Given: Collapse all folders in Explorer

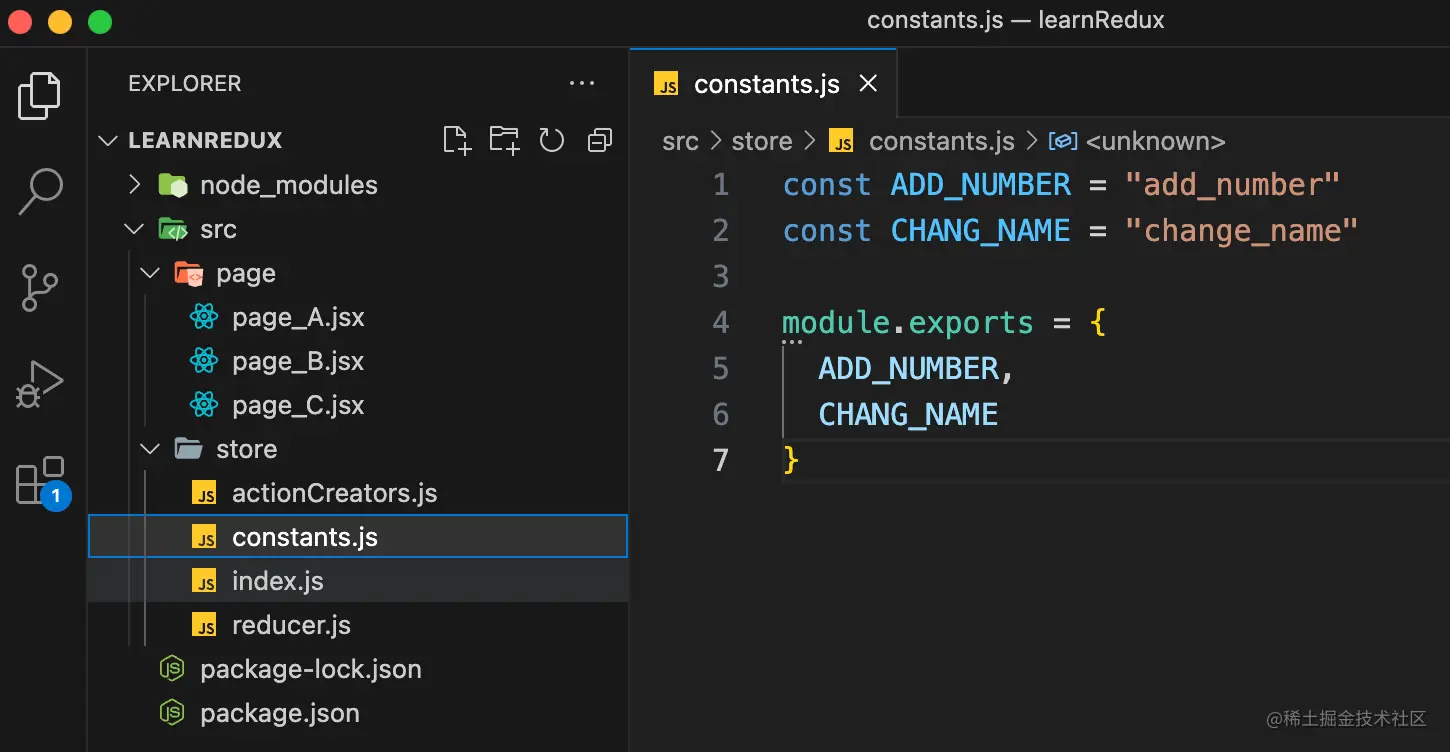Looking at the screenshot, I should point(599,141).
